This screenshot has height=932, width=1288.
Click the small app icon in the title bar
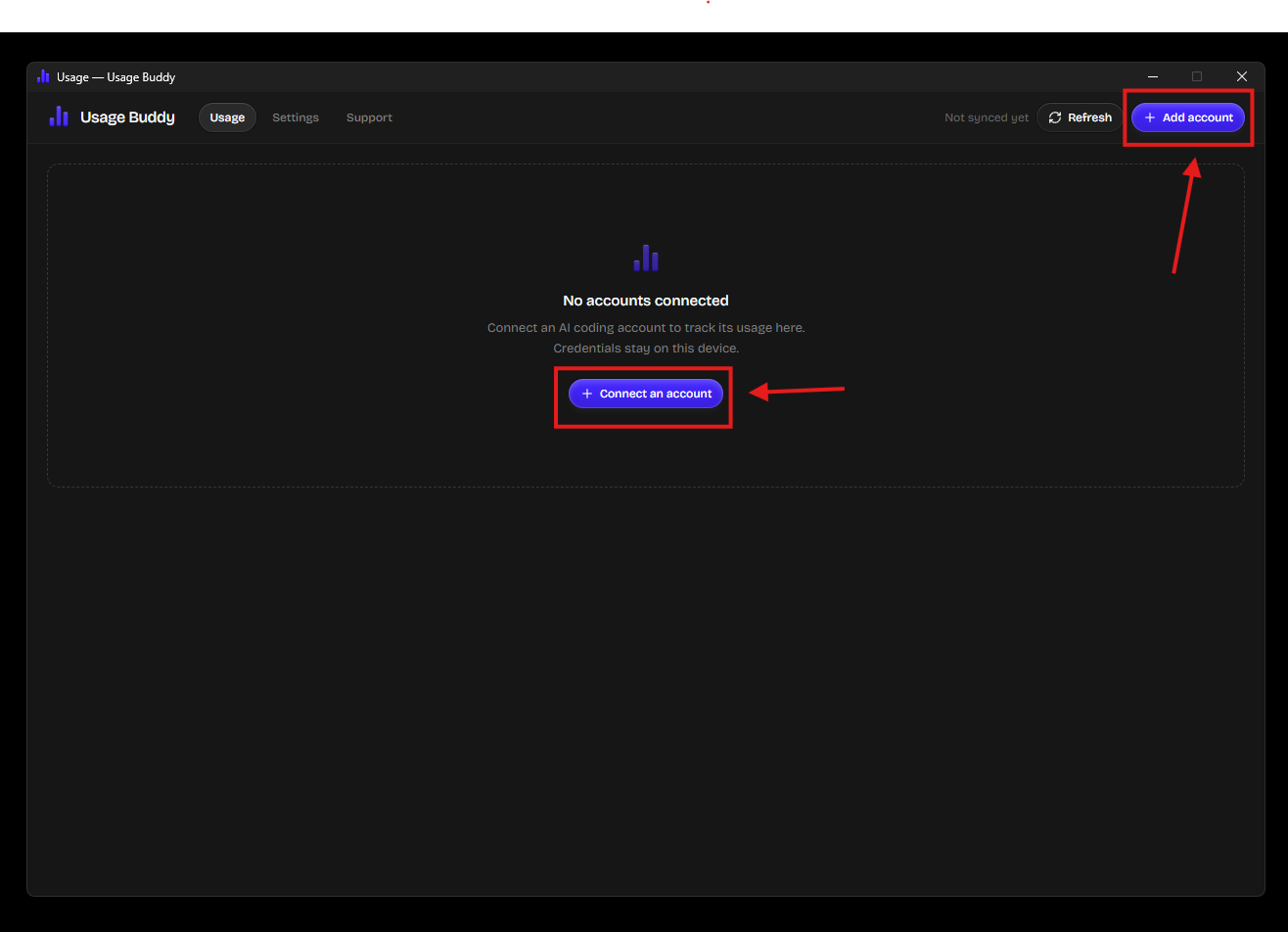(x=43, y=76)
